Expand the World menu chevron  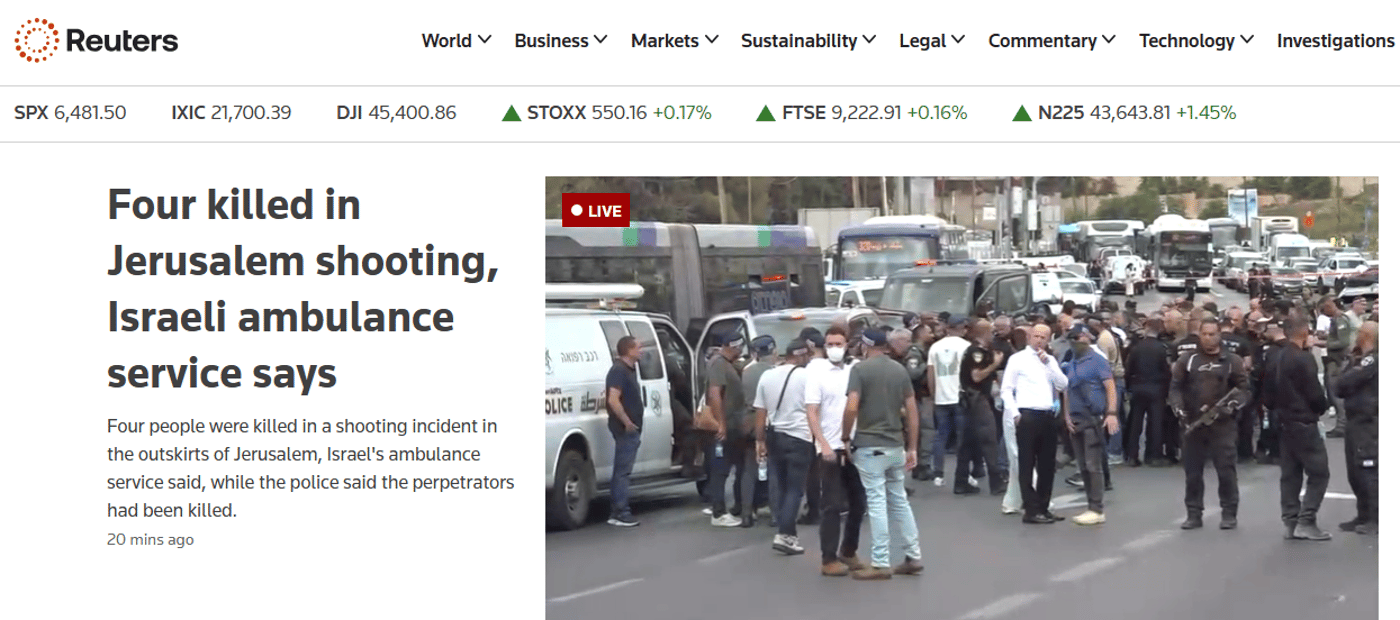click(x=485, y=40)
